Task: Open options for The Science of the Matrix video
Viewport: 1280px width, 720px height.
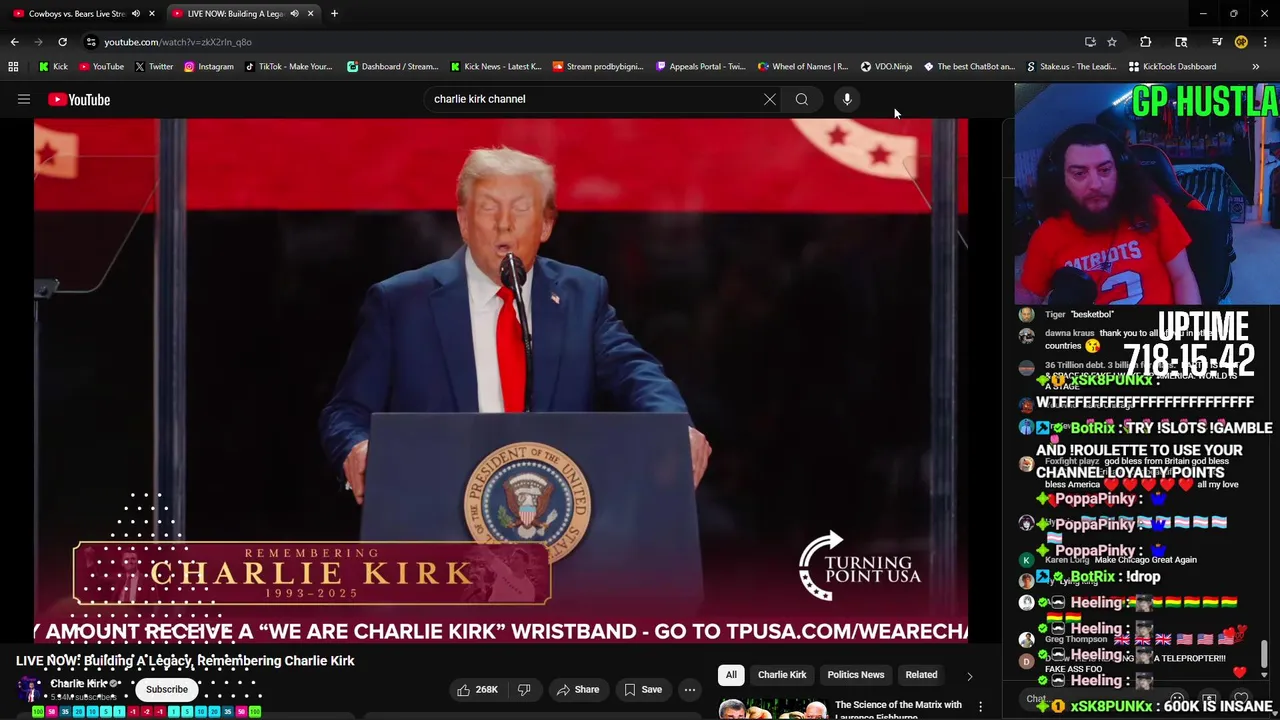Action: (980, 706)
